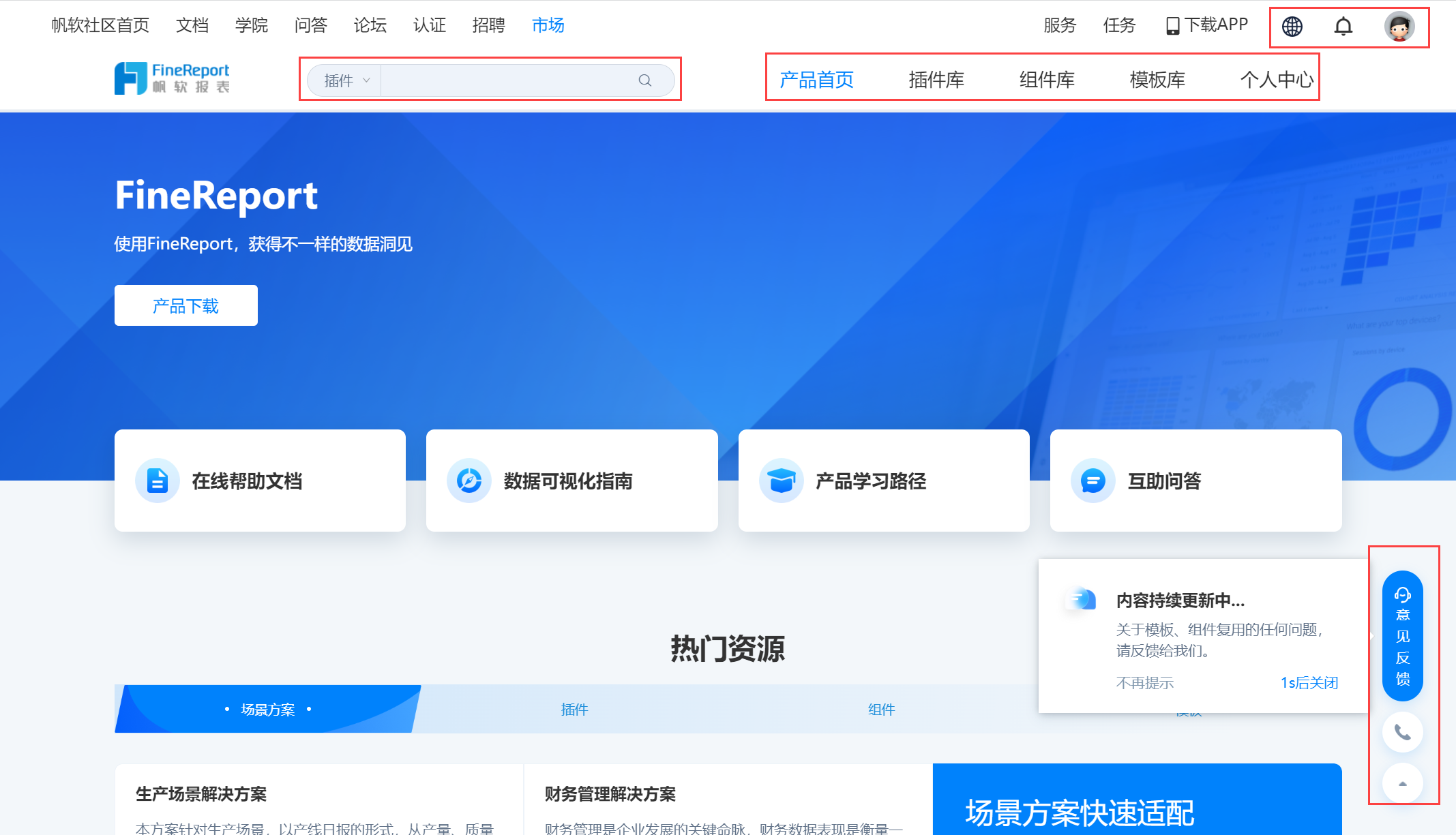Click 不再提示 in the popup
Viewport: 1456px width, 835px height.
tap(1144, 682)
